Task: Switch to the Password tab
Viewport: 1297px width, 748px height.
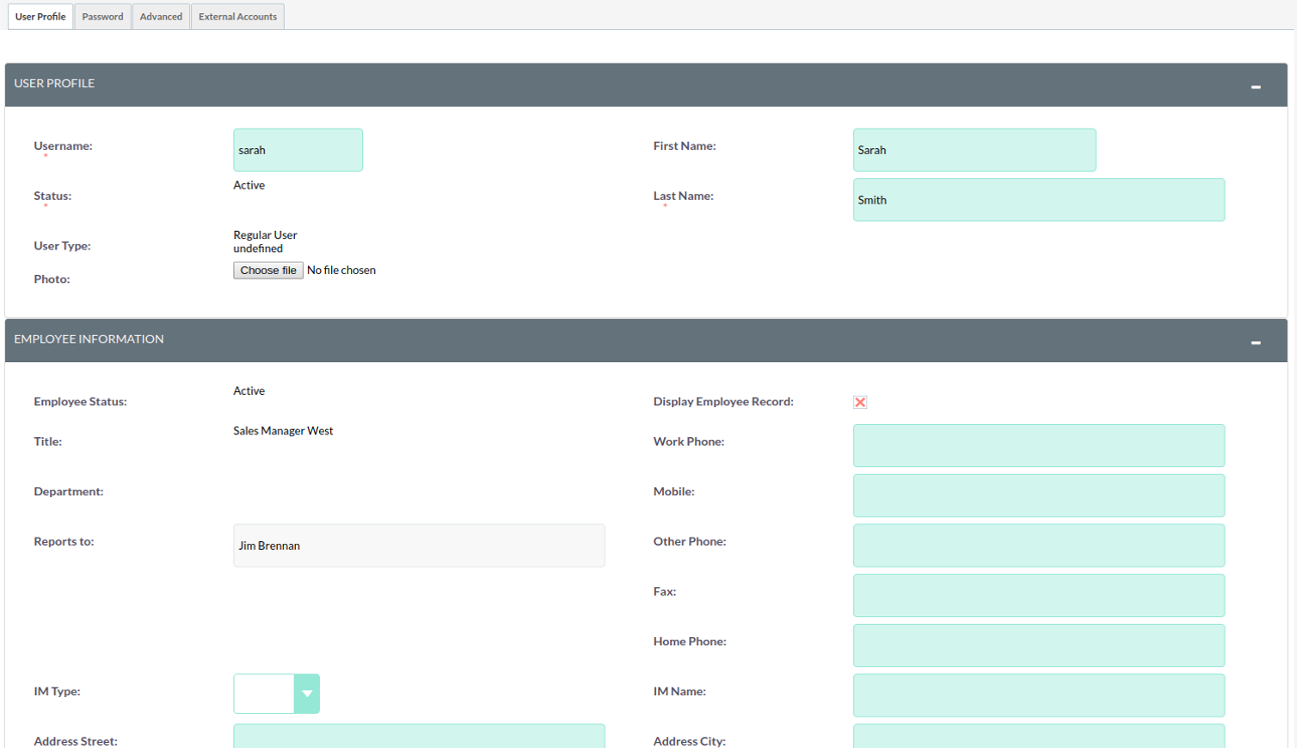Action: click(103, 17)
